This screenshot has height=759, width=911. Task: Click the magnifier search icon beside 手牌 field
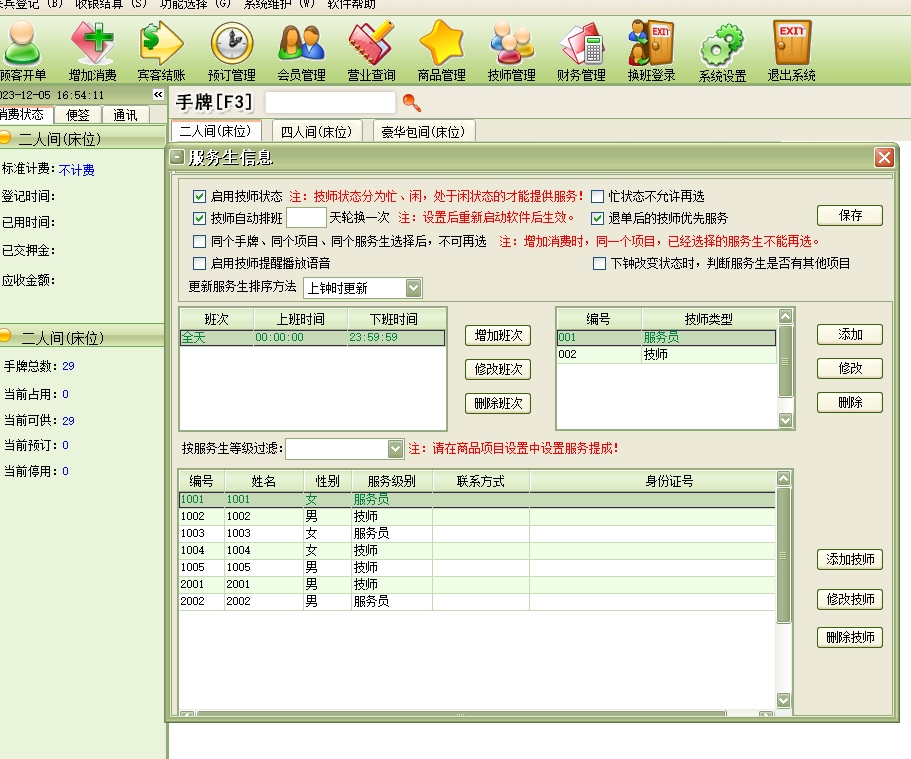(x=411, y=102)
